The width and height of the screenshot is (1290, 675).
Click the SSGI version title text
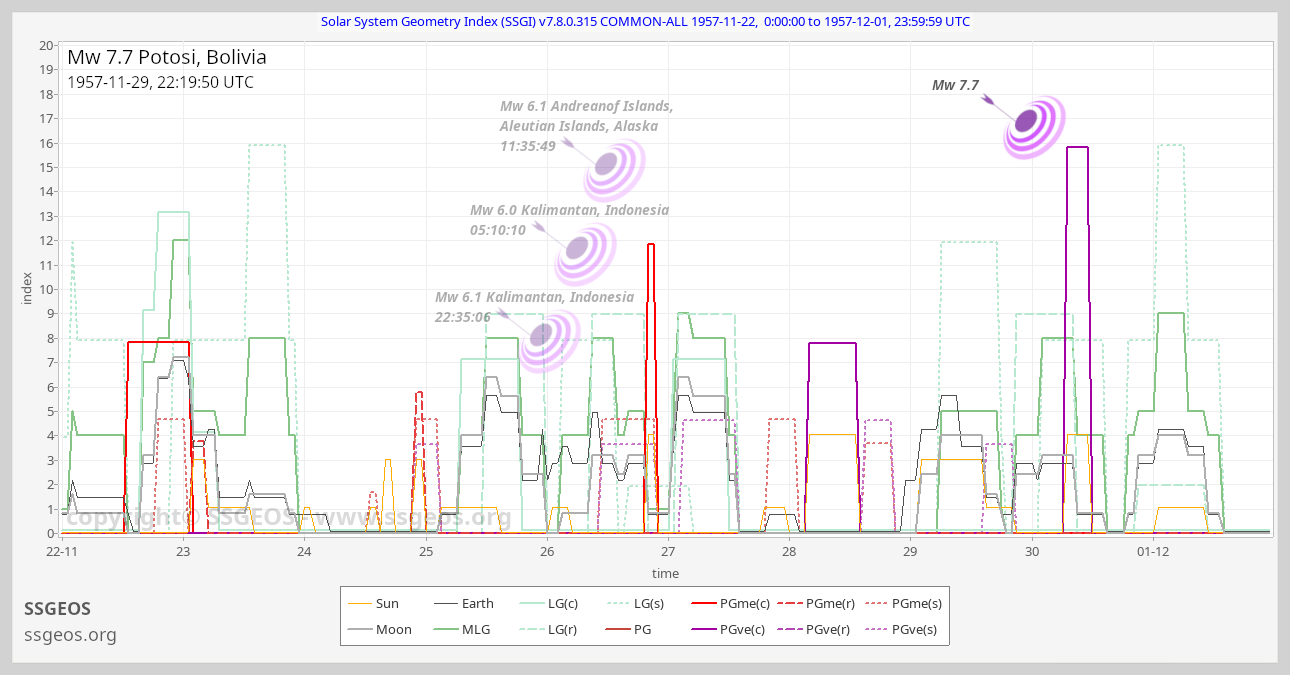645,21
